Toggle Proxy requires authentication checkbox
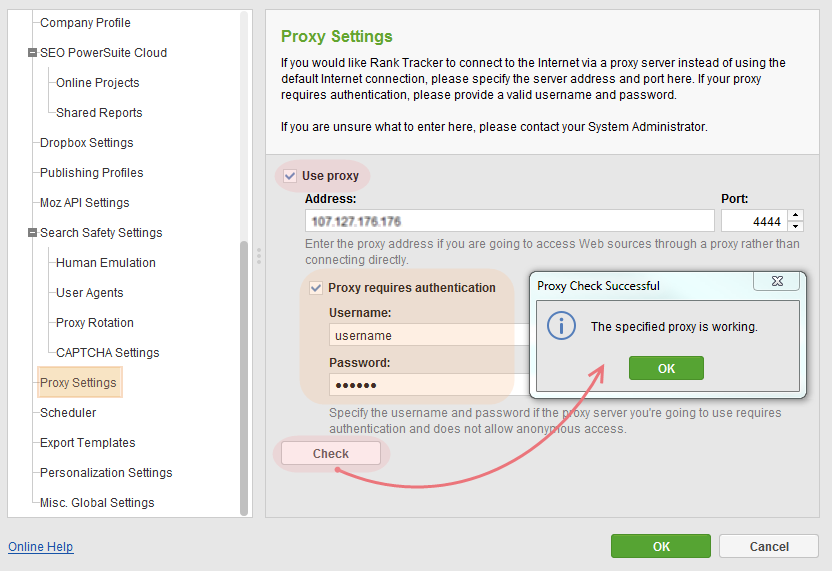Viewport: 832px width, 571px height. click(x=316, y=288)
